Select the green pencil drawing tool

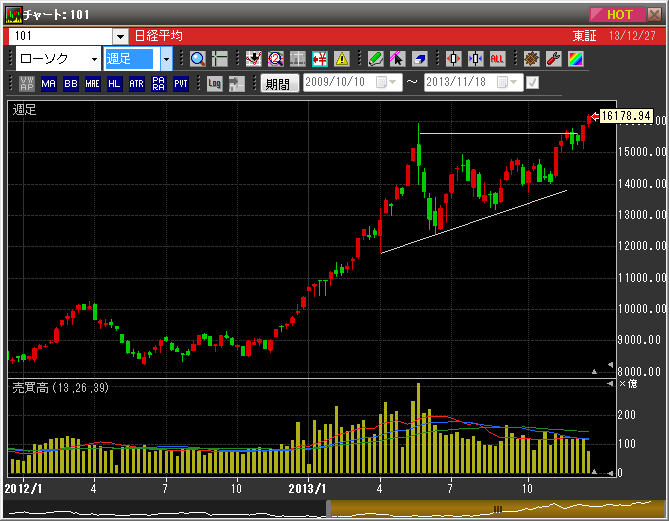point(375,59)
